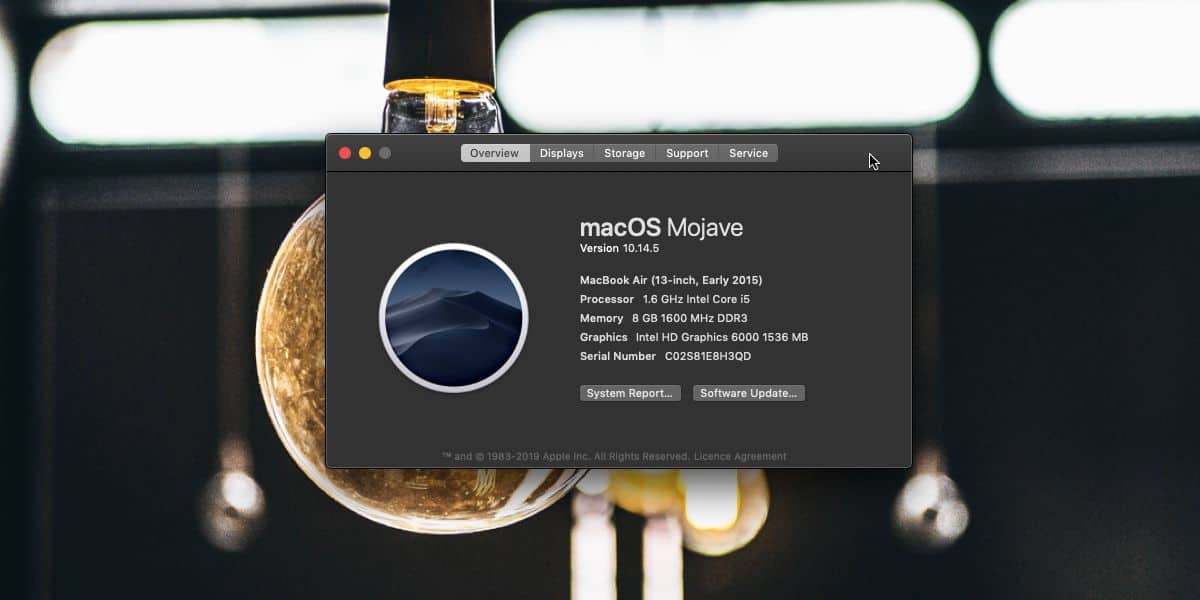
Task: Open the Displays tab
Action: coord(561,153)
